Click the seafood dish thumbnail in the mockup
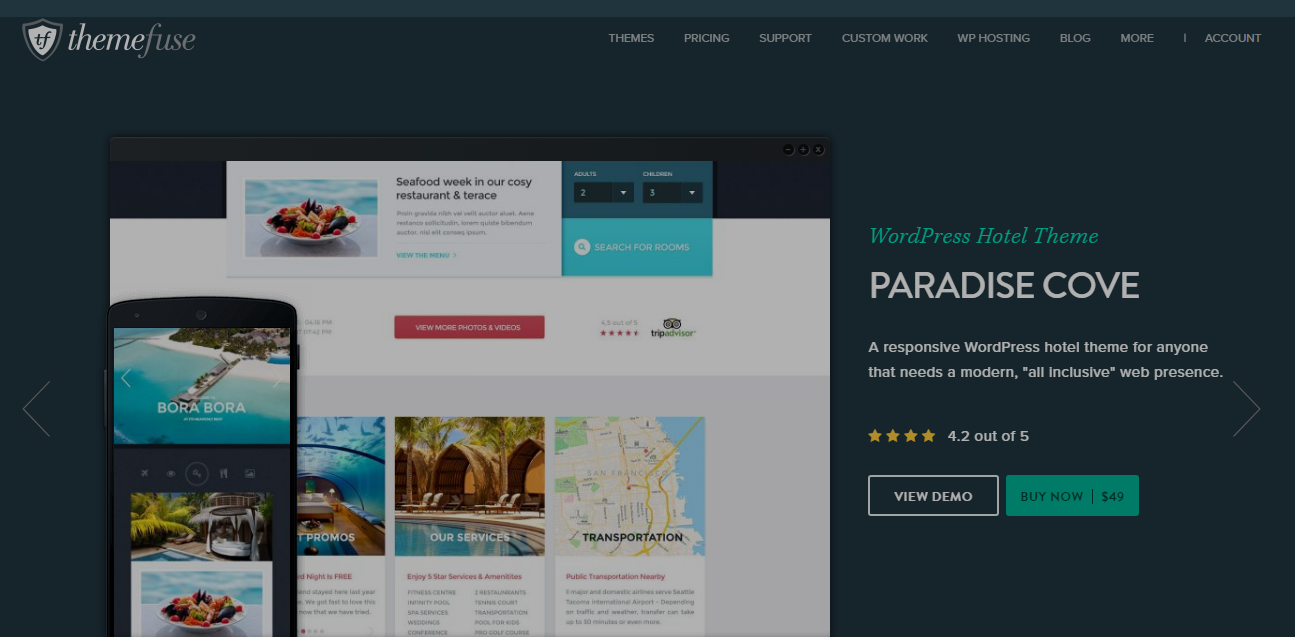This screenshot has height=637, width=1295. point(311,220)
